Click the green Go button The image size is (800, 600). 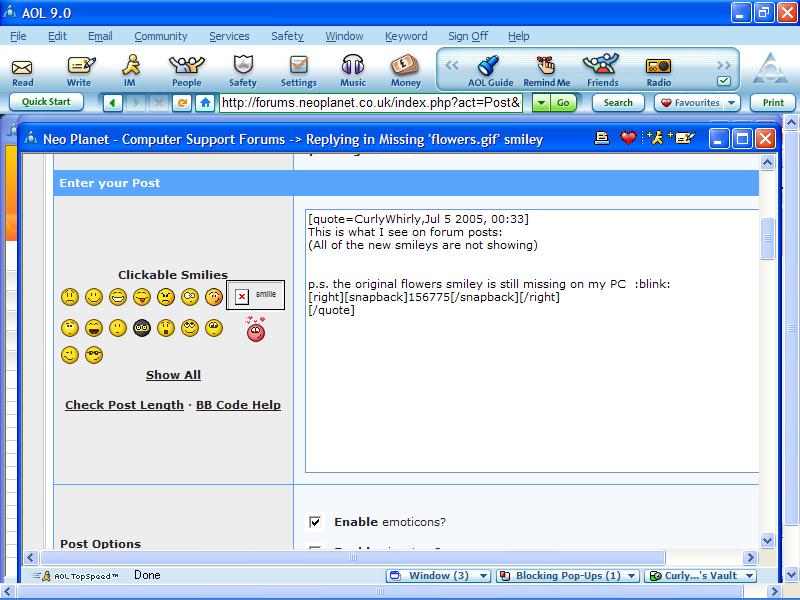tap(563, 103)
